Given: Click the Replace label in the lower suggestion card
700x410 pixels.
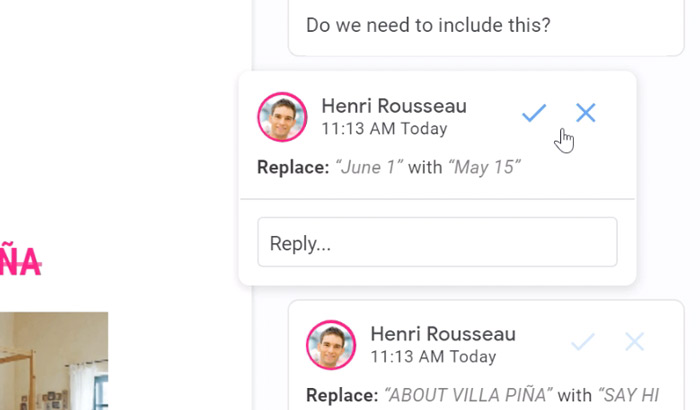Looking at the screenshot, I should pyautogui.click(x=341, y=395).
